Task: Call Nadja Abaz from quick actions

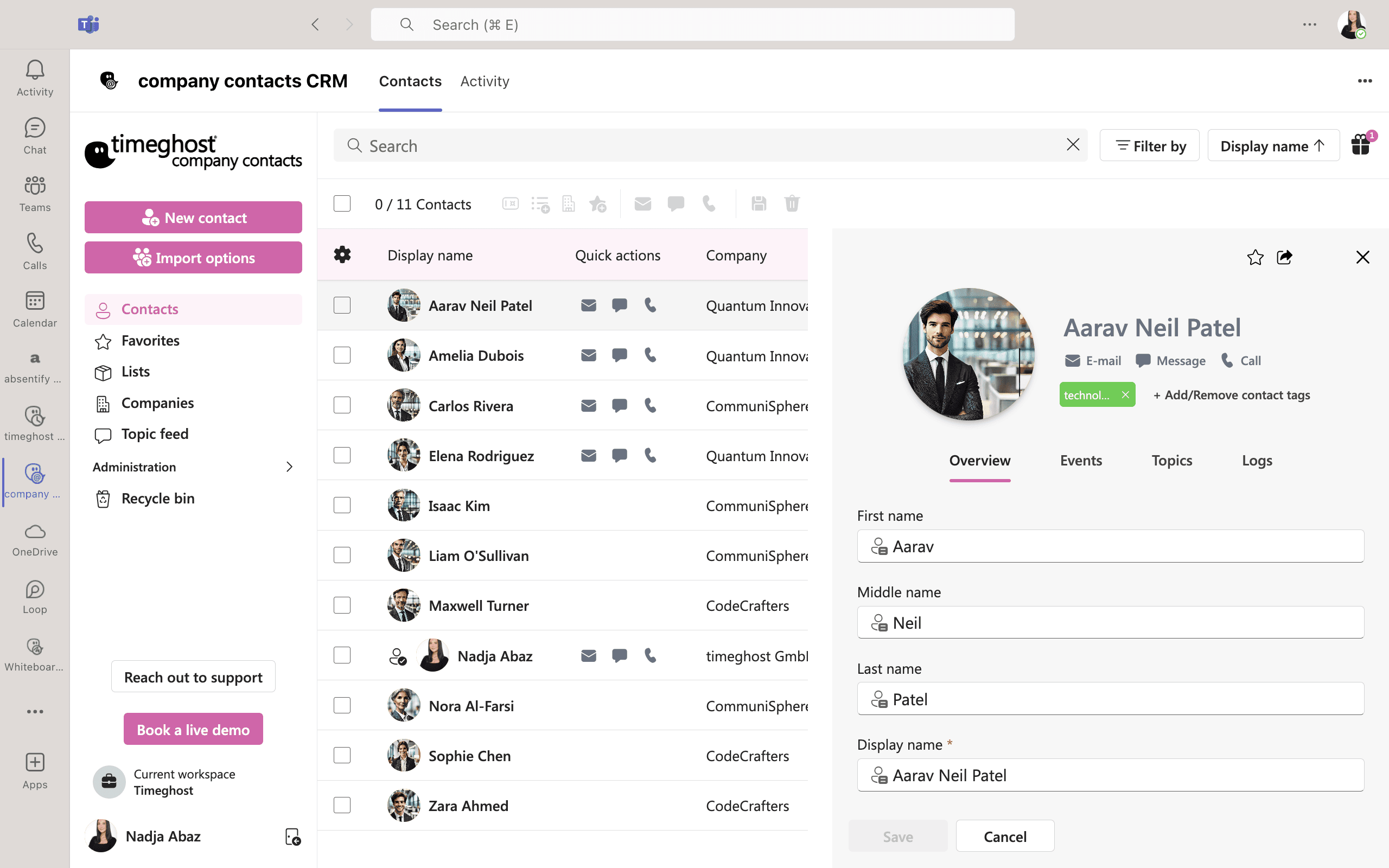Action: [x=651, y=655]
